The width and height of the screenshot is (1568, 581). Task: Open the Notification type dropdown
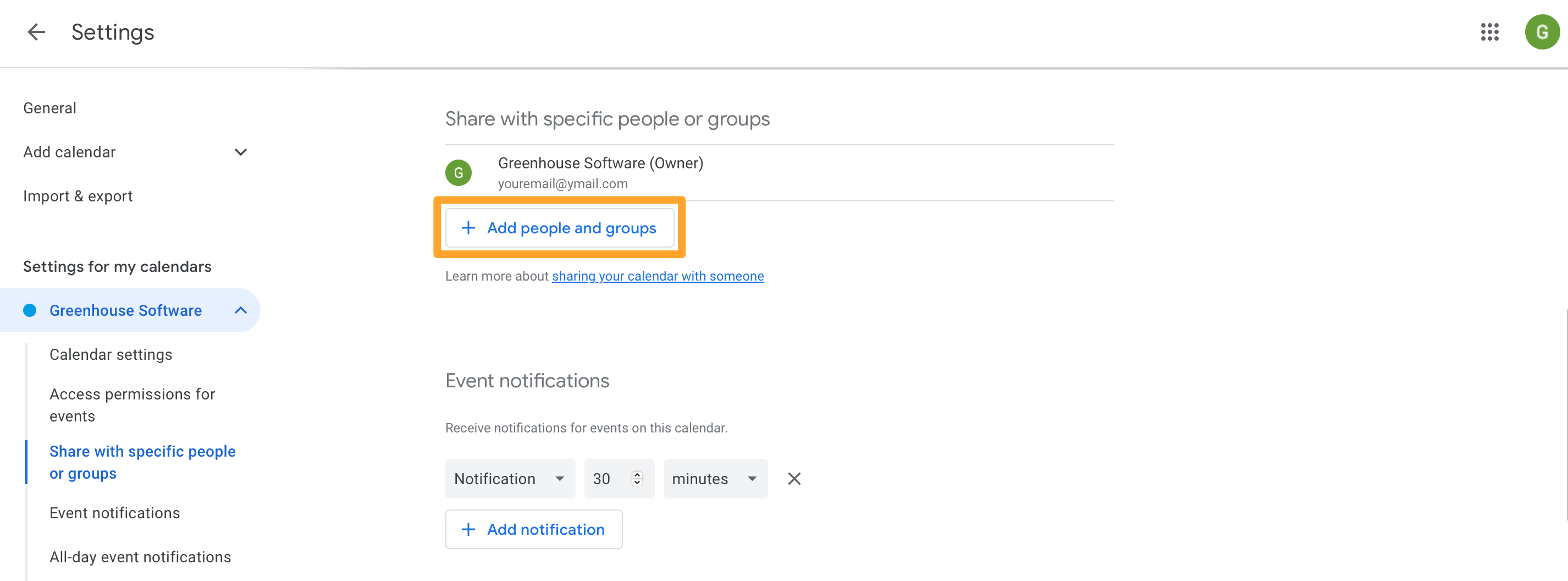[x=510, y=479]
